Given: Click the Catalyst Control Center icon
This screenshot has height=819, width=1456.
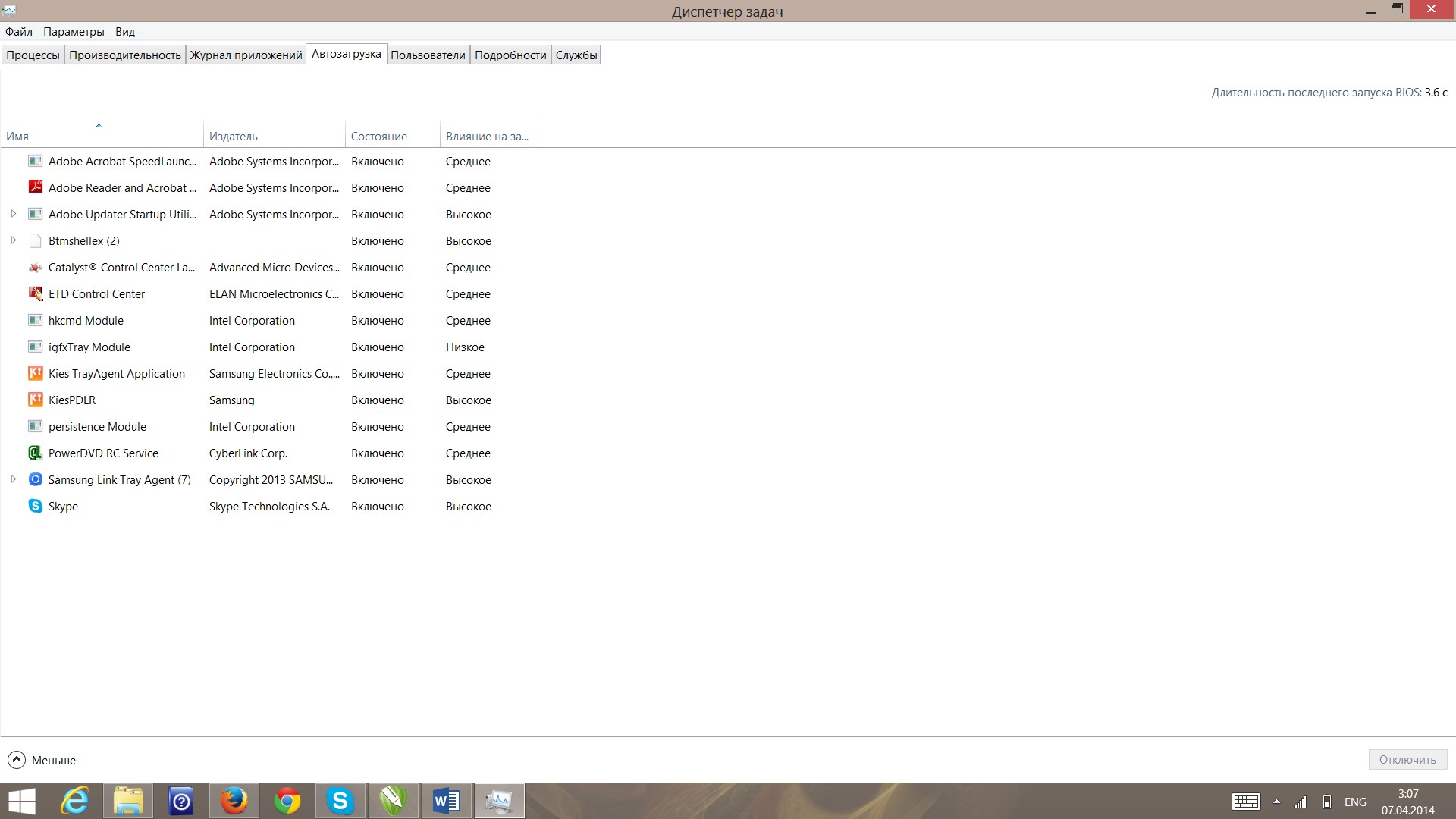Looking at the screenshot, I should click(x=35, y=267).
